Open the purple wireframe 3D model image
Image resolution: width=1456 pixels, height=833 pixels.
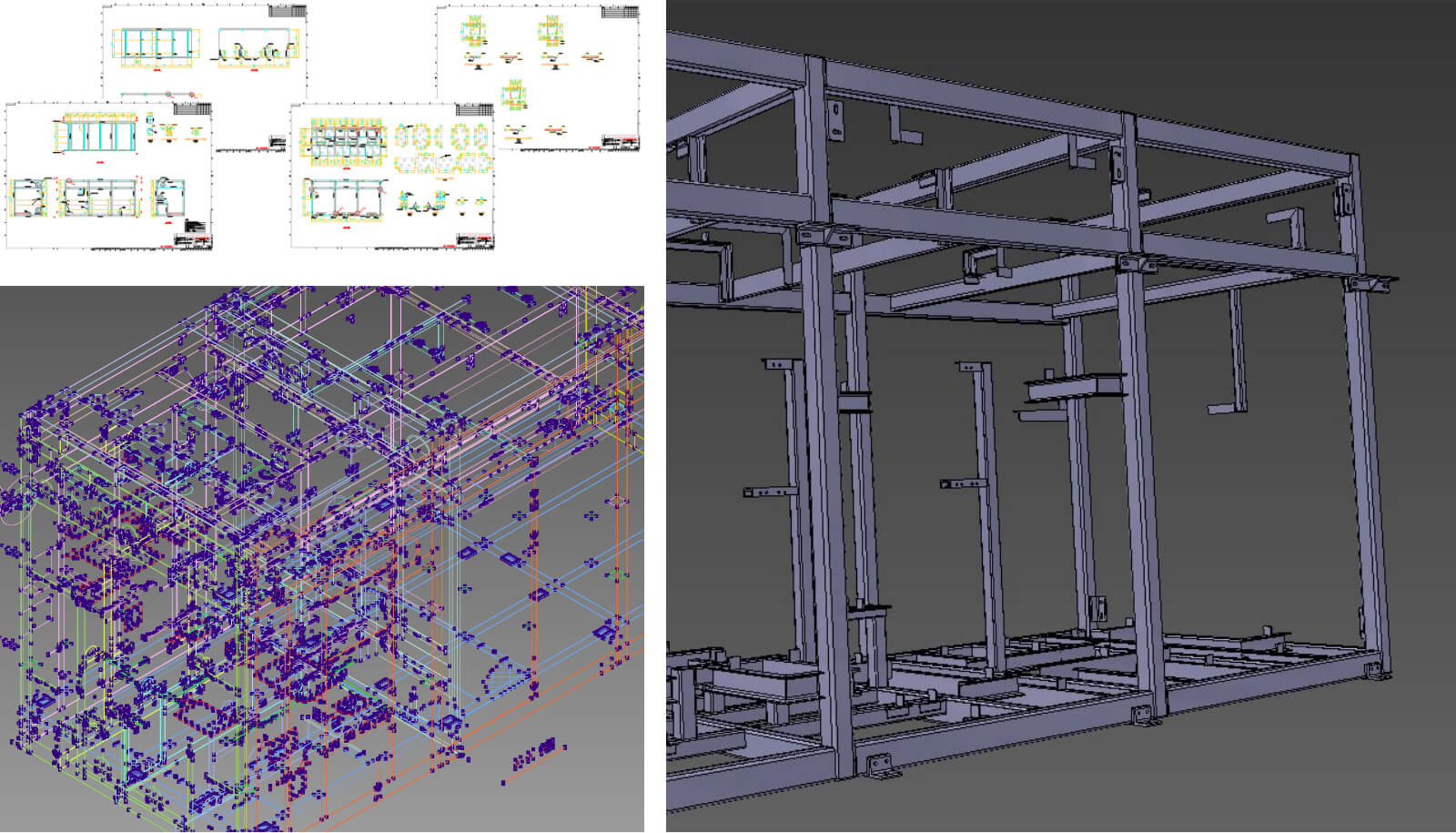click(x=322, y=559)
